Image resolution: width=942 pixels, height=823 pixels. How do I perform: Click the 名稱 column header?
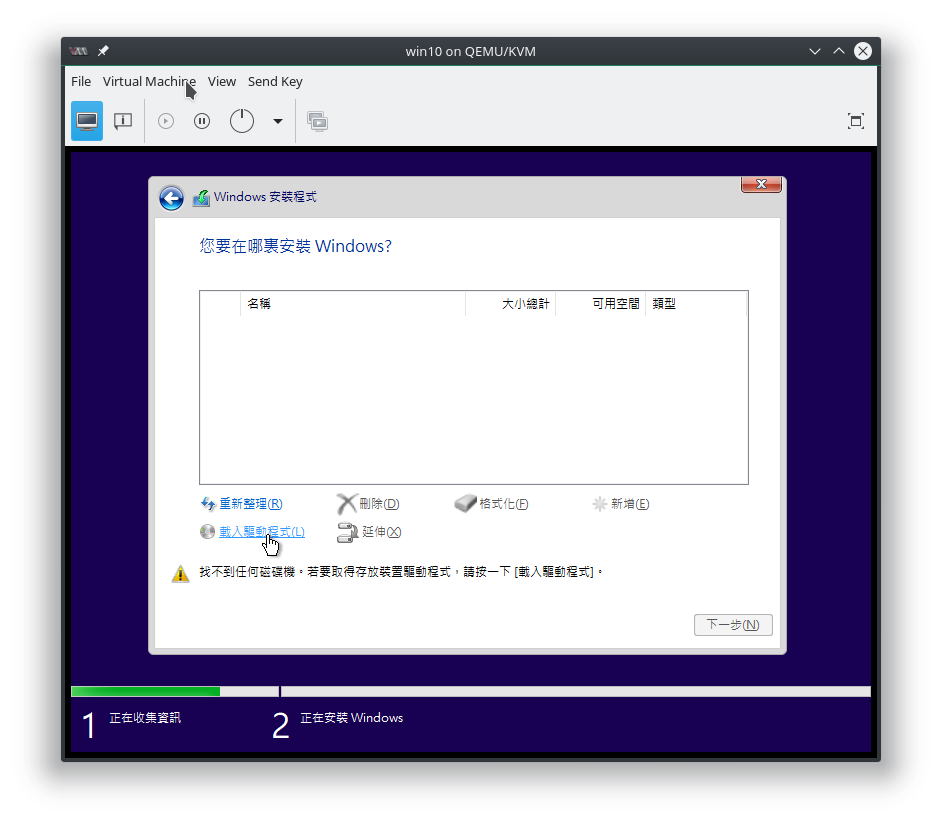[x=353, y=303]
